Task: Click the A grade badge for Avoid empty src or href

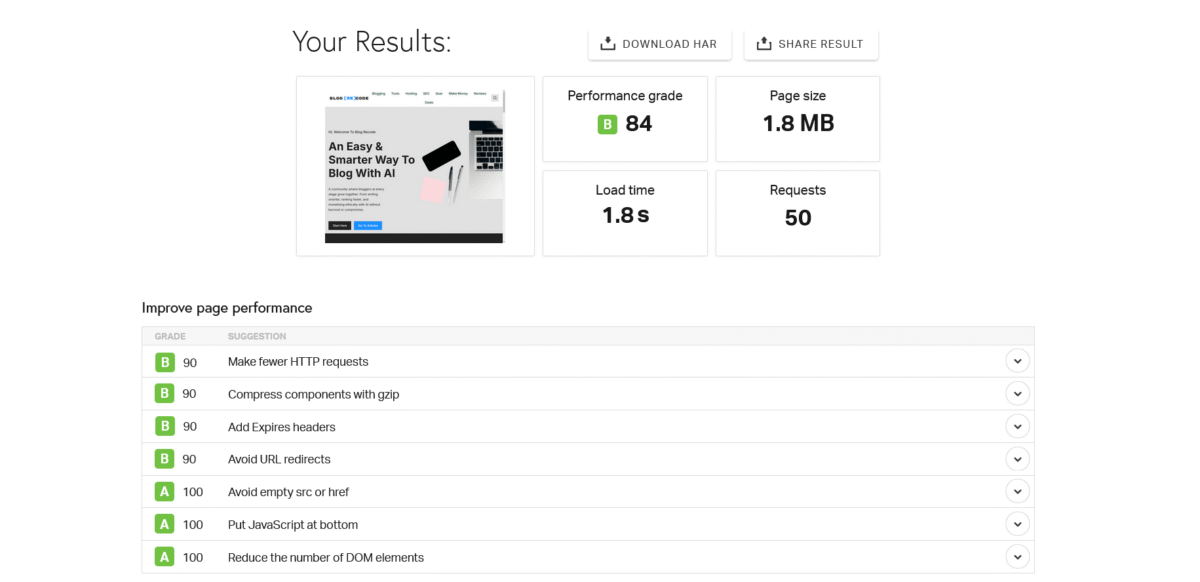Action: (164, 492)
